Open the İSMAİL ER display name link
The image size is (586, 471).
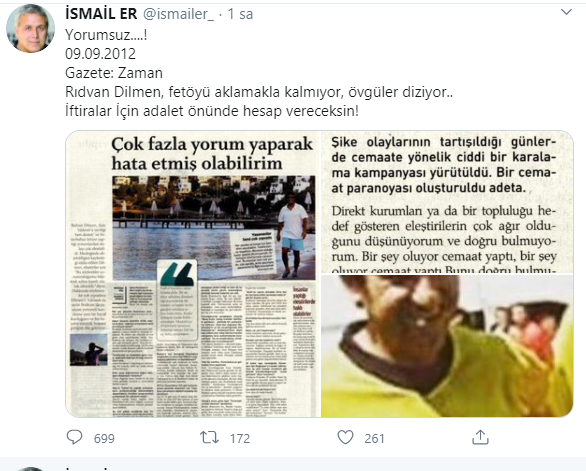[101, 14]
